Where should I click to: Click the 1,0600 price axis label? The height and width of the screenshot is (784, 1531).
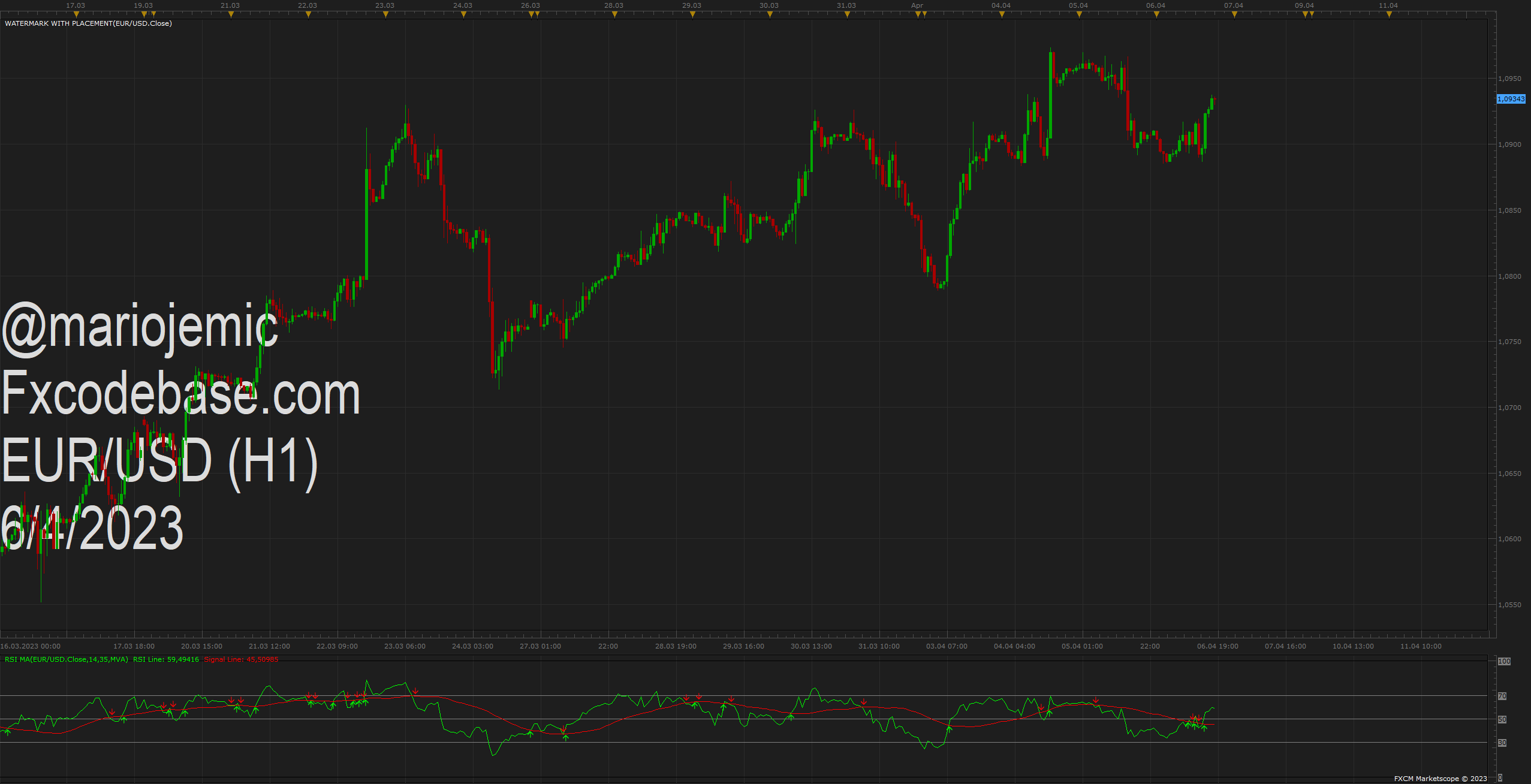pyautogui.click(x=1509, y=539)
